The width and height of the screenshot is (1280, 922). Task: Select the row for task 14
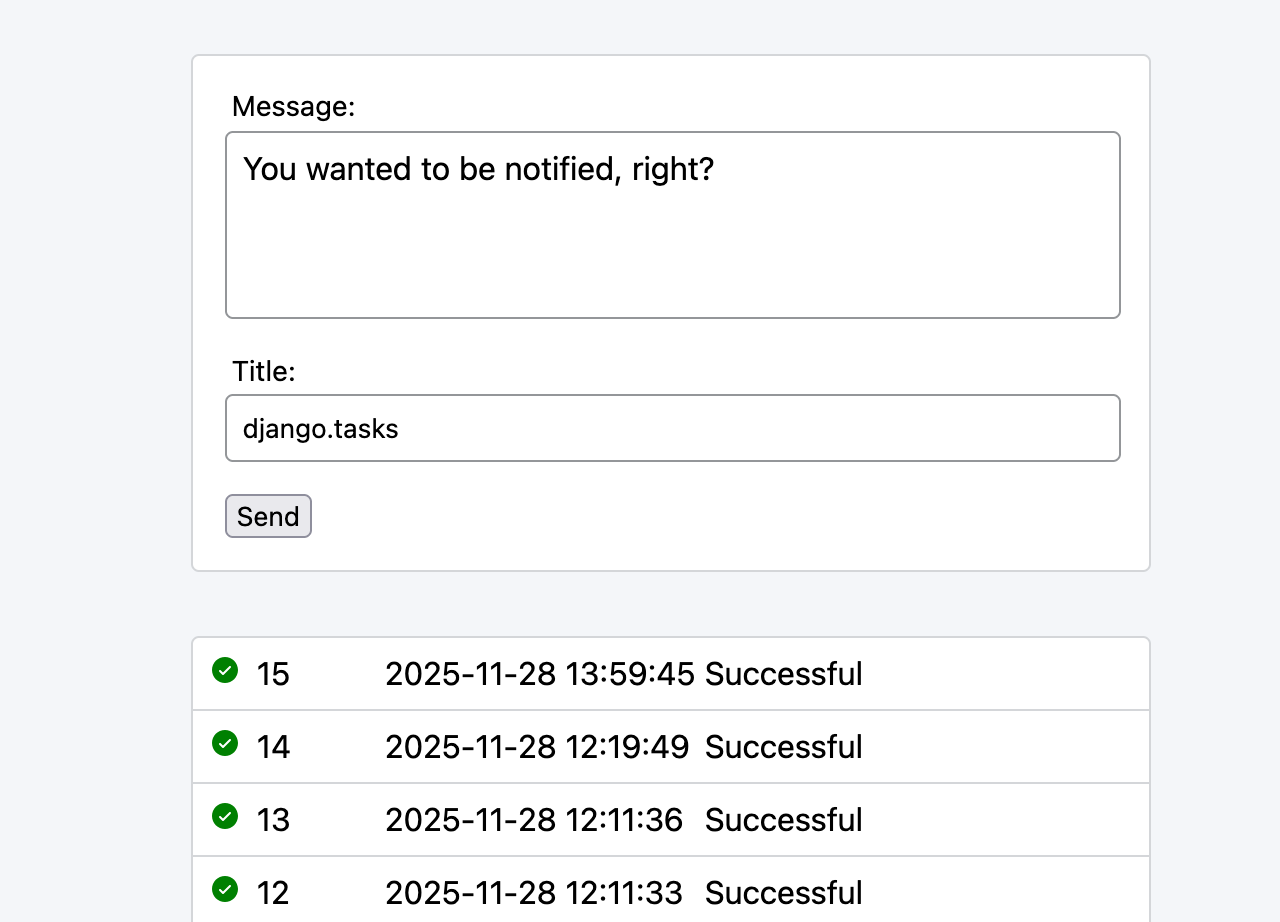670,746
